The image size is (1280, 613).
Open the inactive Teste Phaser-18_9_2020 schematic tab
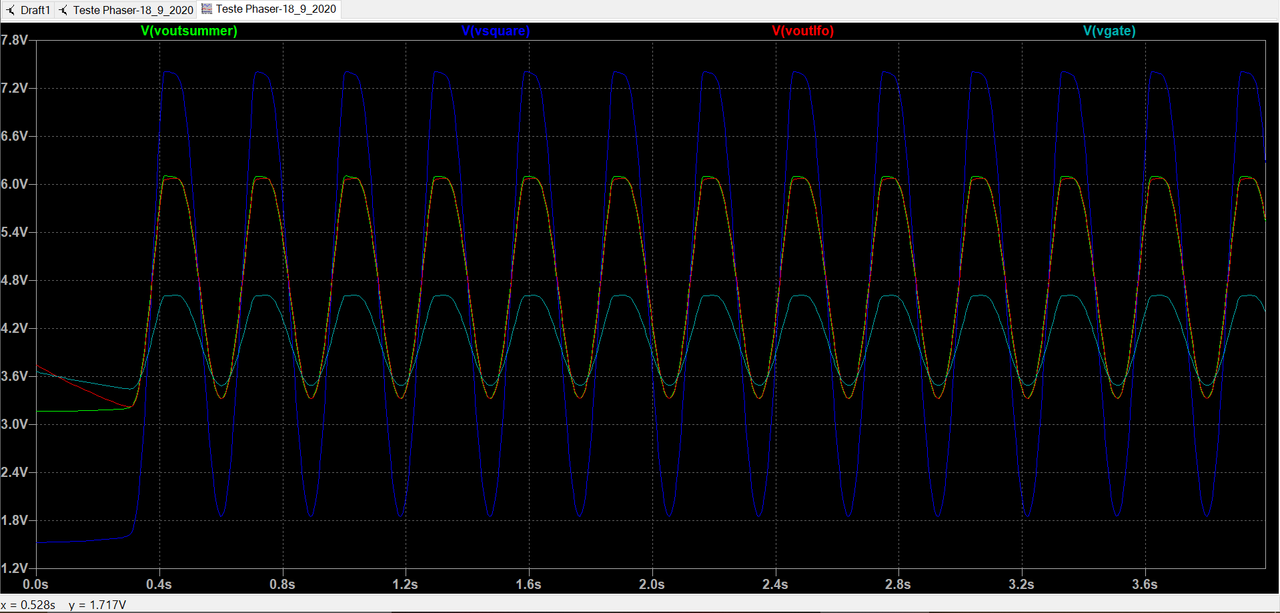(x=124, y=9)
